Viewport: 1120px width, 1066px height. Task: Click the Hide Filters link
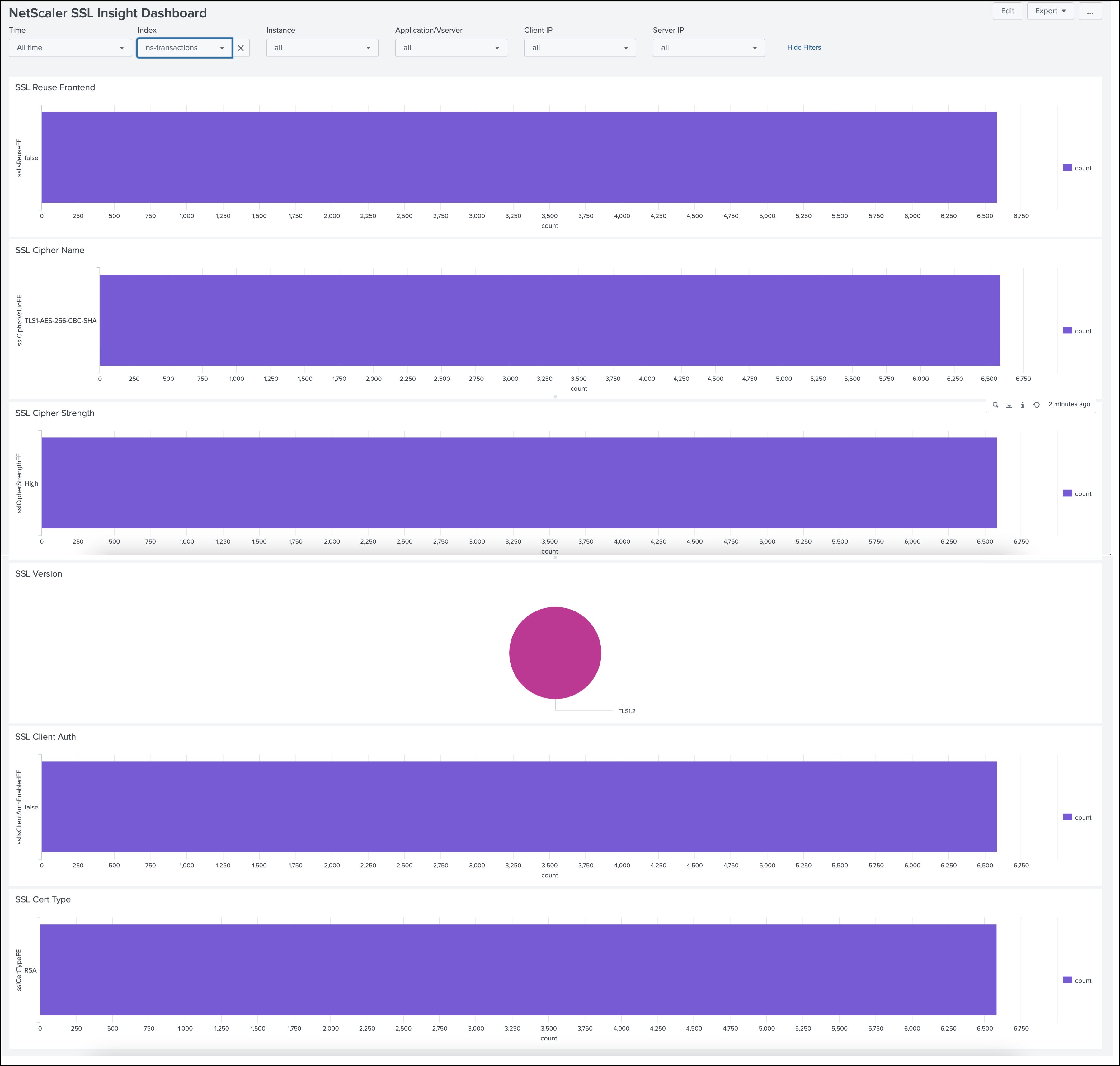pos(803,48)
